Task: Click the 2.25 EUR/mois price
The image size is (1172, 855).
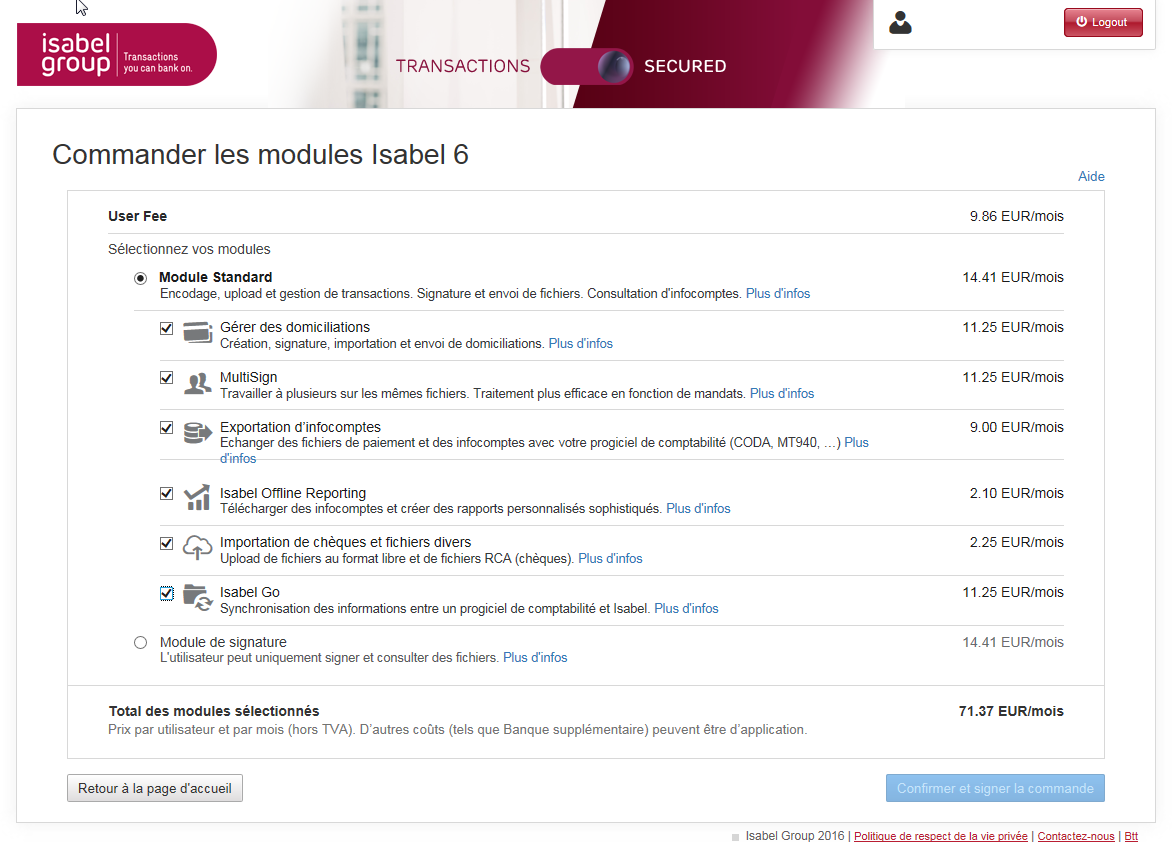Action: point(1017,543)
